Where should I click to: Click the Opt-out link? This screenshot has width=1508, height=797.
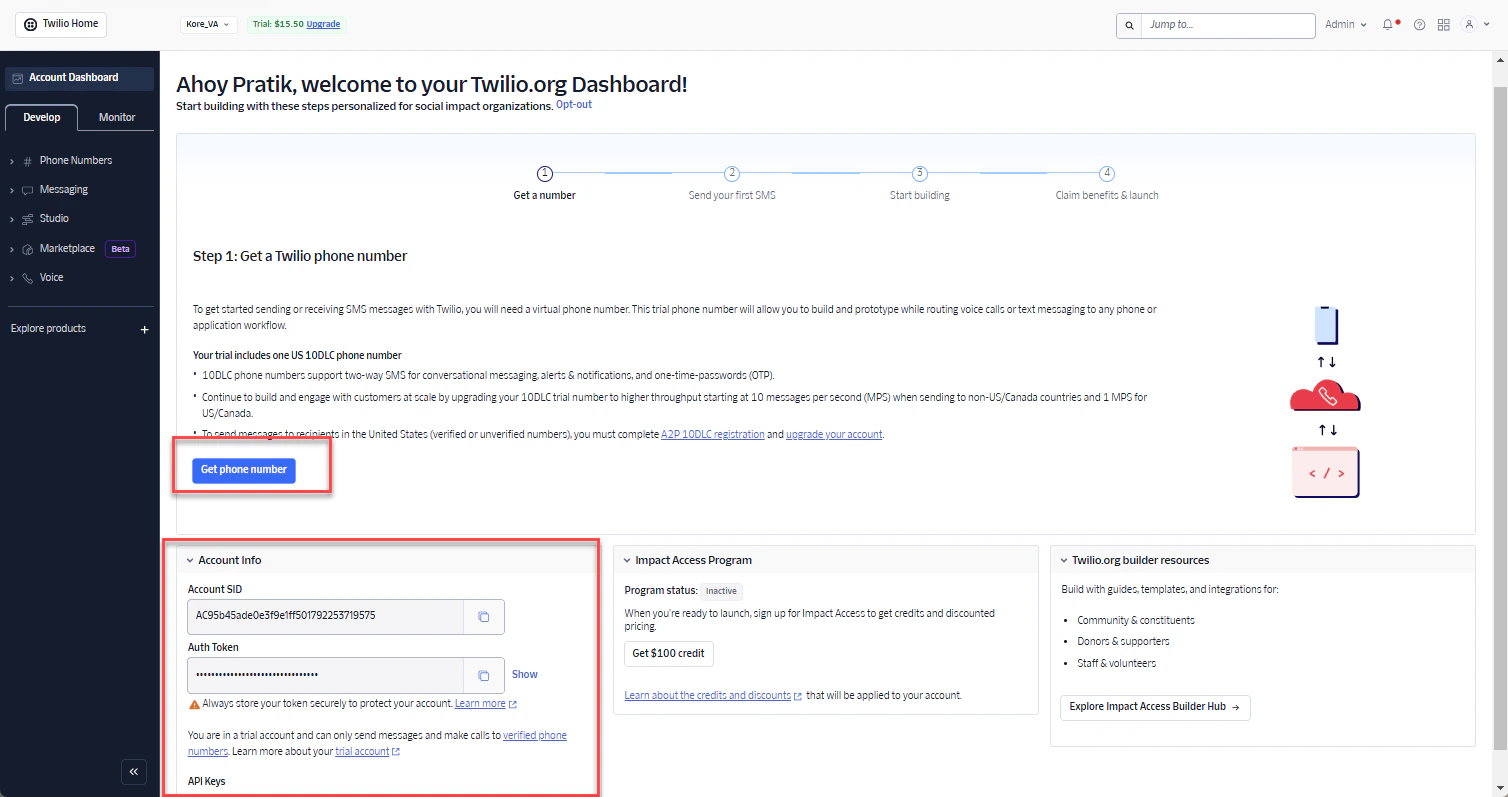click(x=574, y=104)
